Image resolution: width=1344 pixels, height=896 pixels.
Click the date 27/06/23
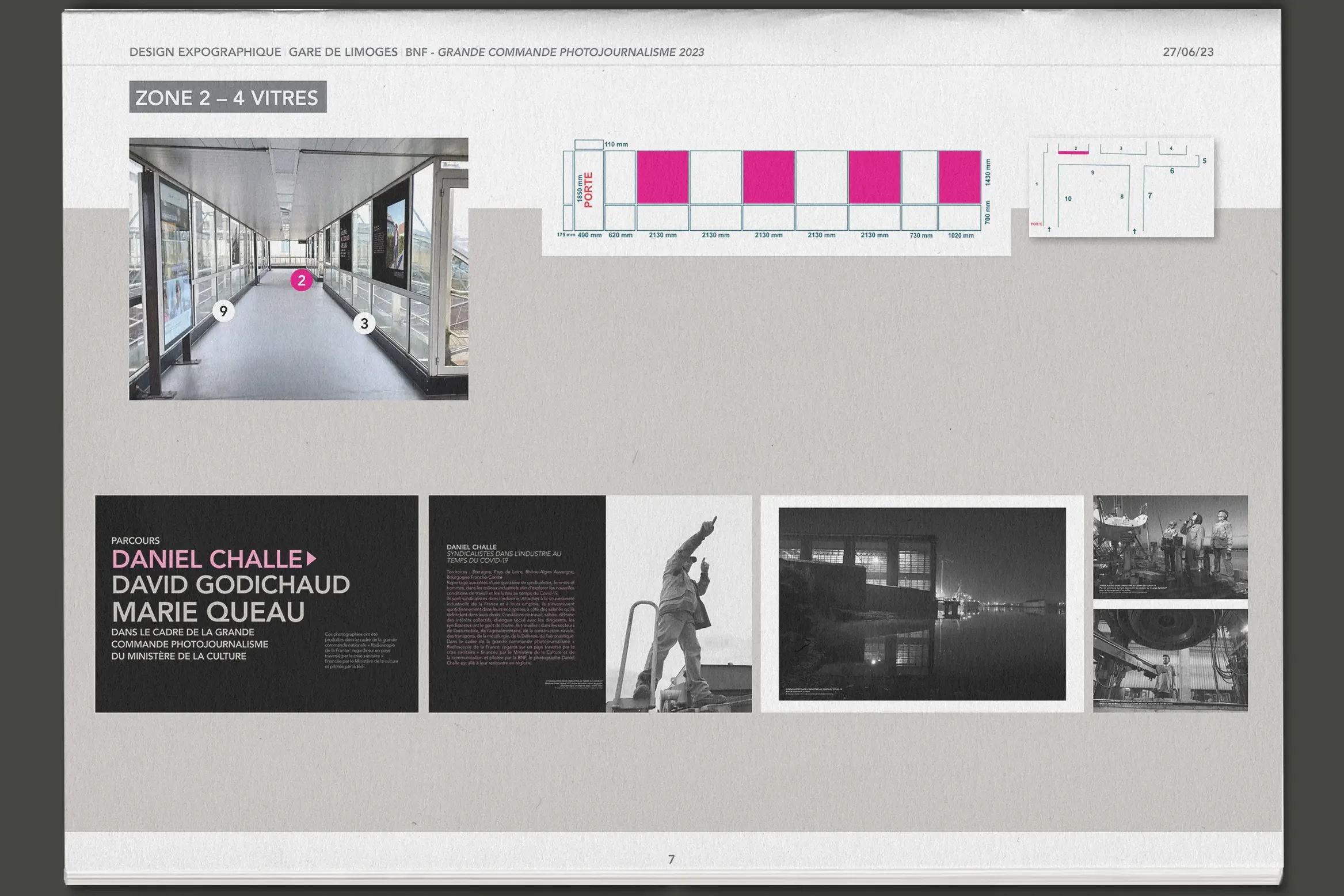coord(1188,52)
